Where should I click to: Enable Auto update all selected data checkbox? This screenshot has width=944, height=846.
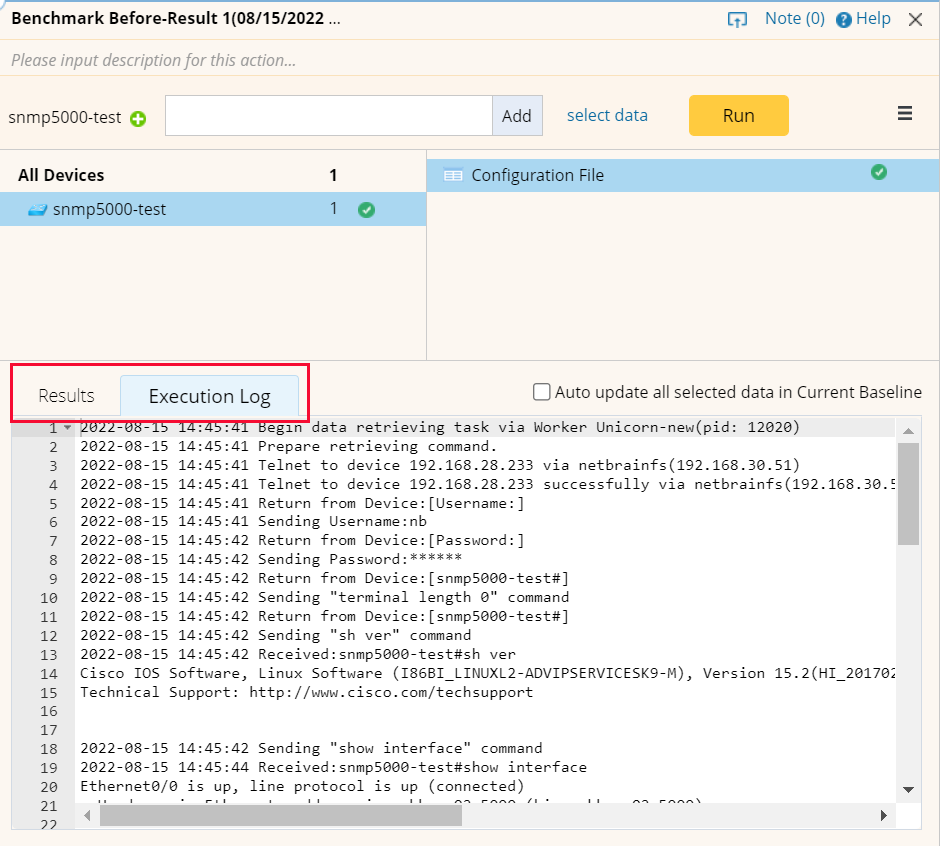tap(542, 392)
